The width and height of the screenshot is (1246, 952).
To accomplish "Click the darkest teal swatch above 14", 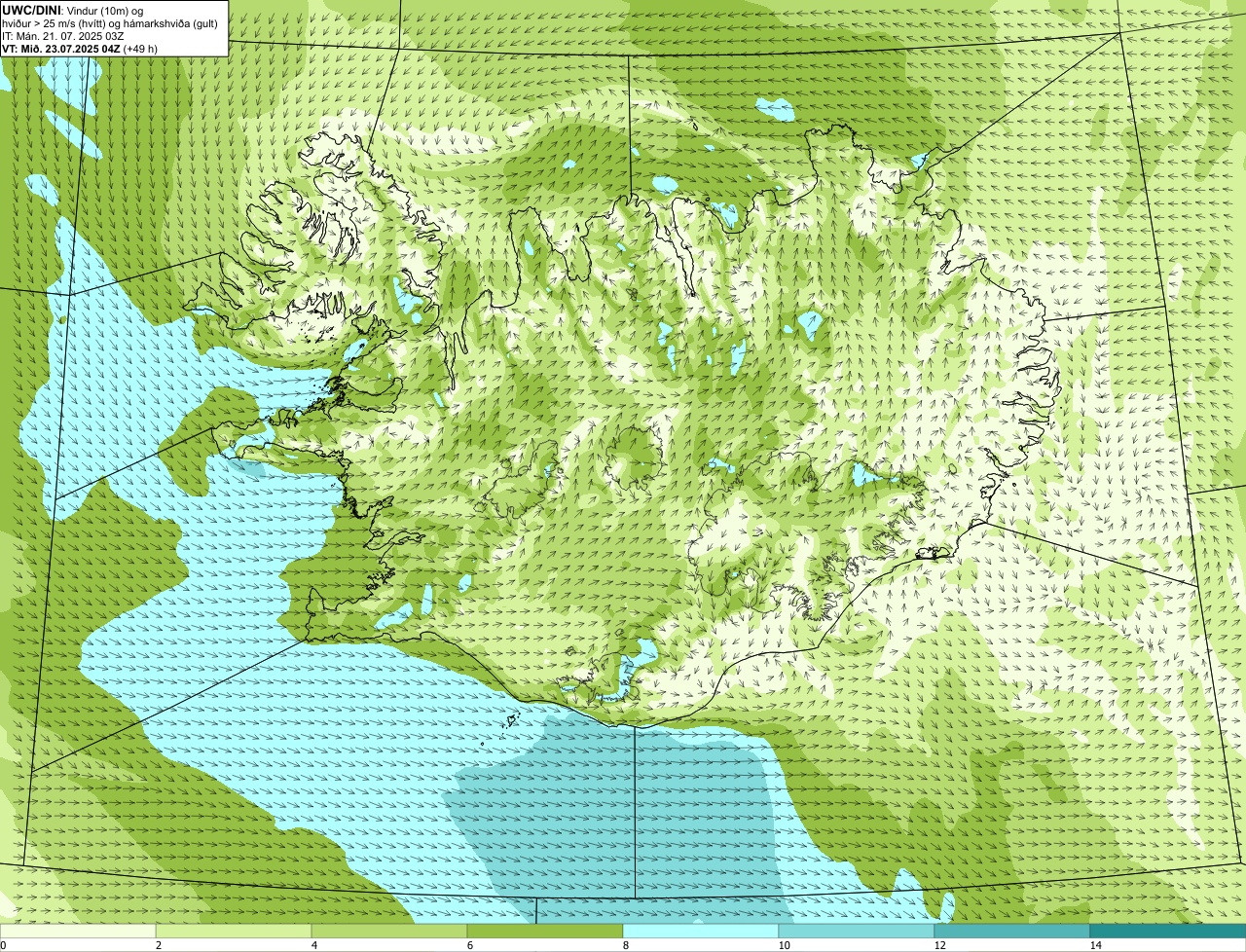I will click(1168, 931).
